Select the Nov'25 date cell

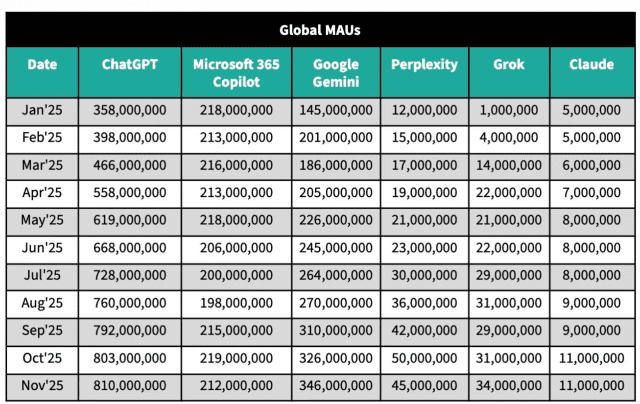point(42,385)
